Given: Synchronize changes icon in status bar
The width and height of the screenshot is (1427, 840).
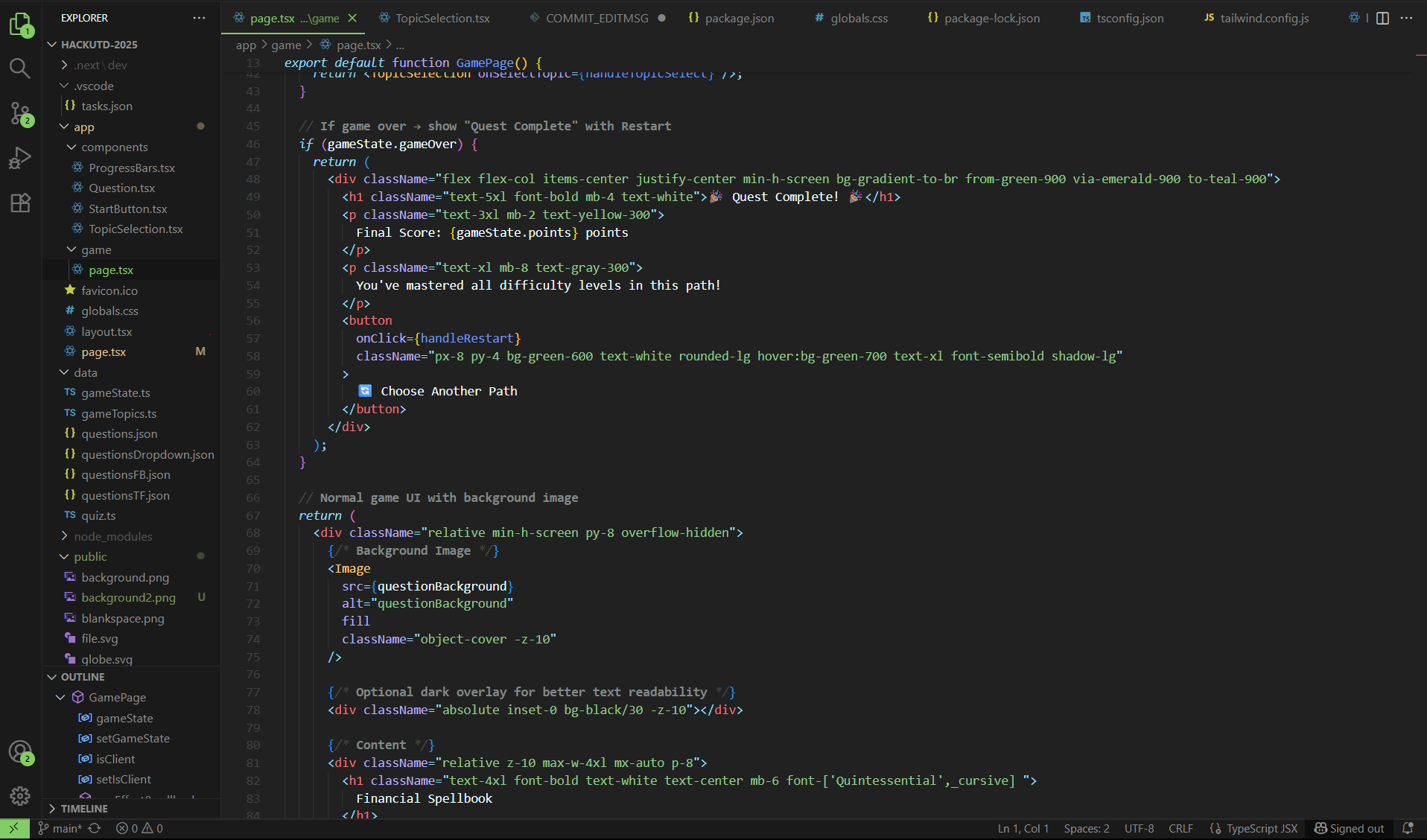Looking at the screenshot, I should point(95,828).
